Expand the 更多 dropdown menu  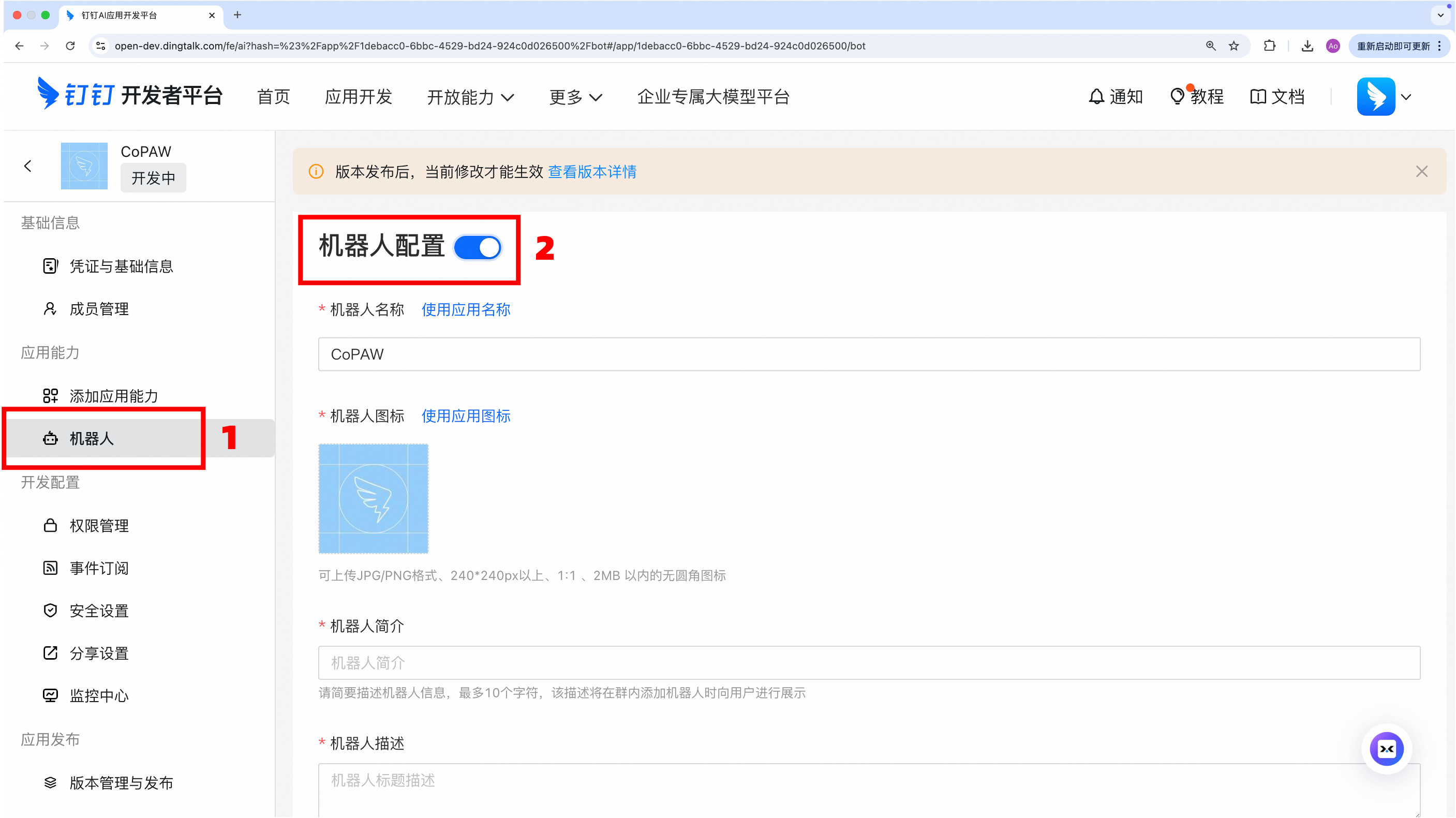click(576, 97)
